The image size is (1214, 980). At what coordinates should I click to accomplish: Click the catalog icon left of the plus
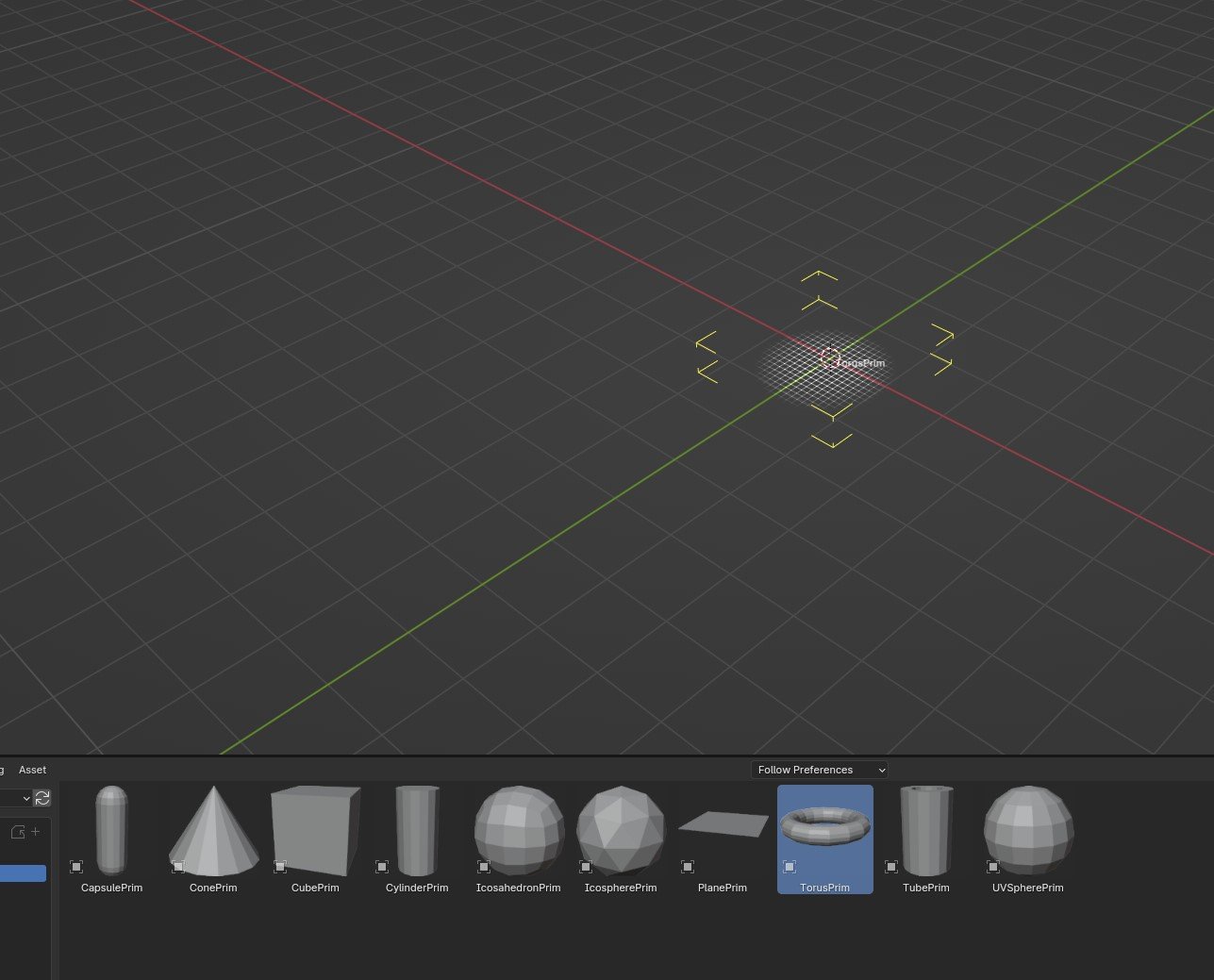(x=17, y=833)
